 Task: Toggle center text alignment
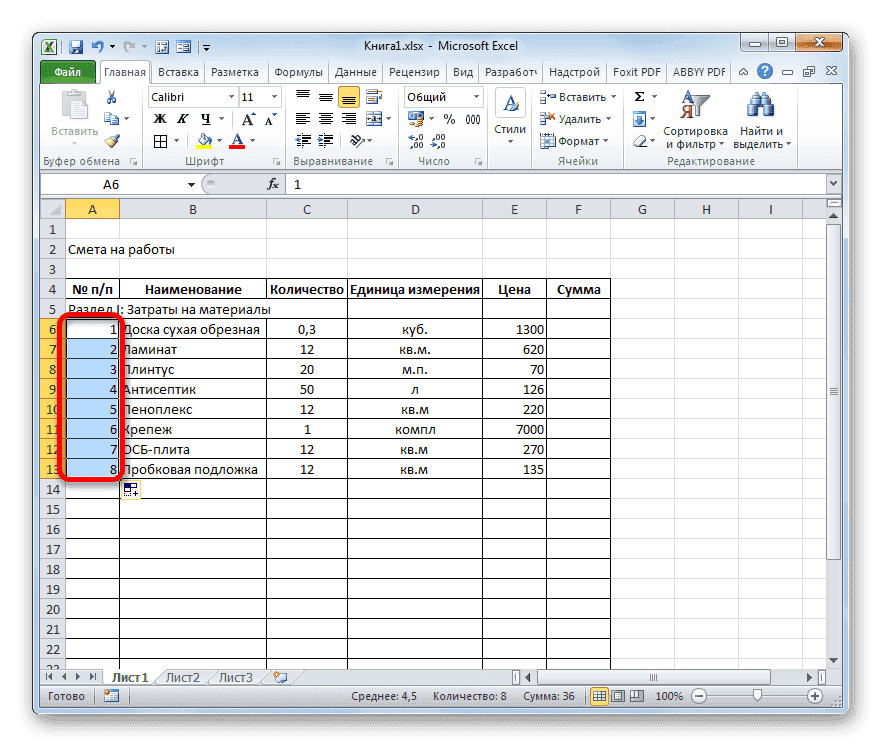325,117
